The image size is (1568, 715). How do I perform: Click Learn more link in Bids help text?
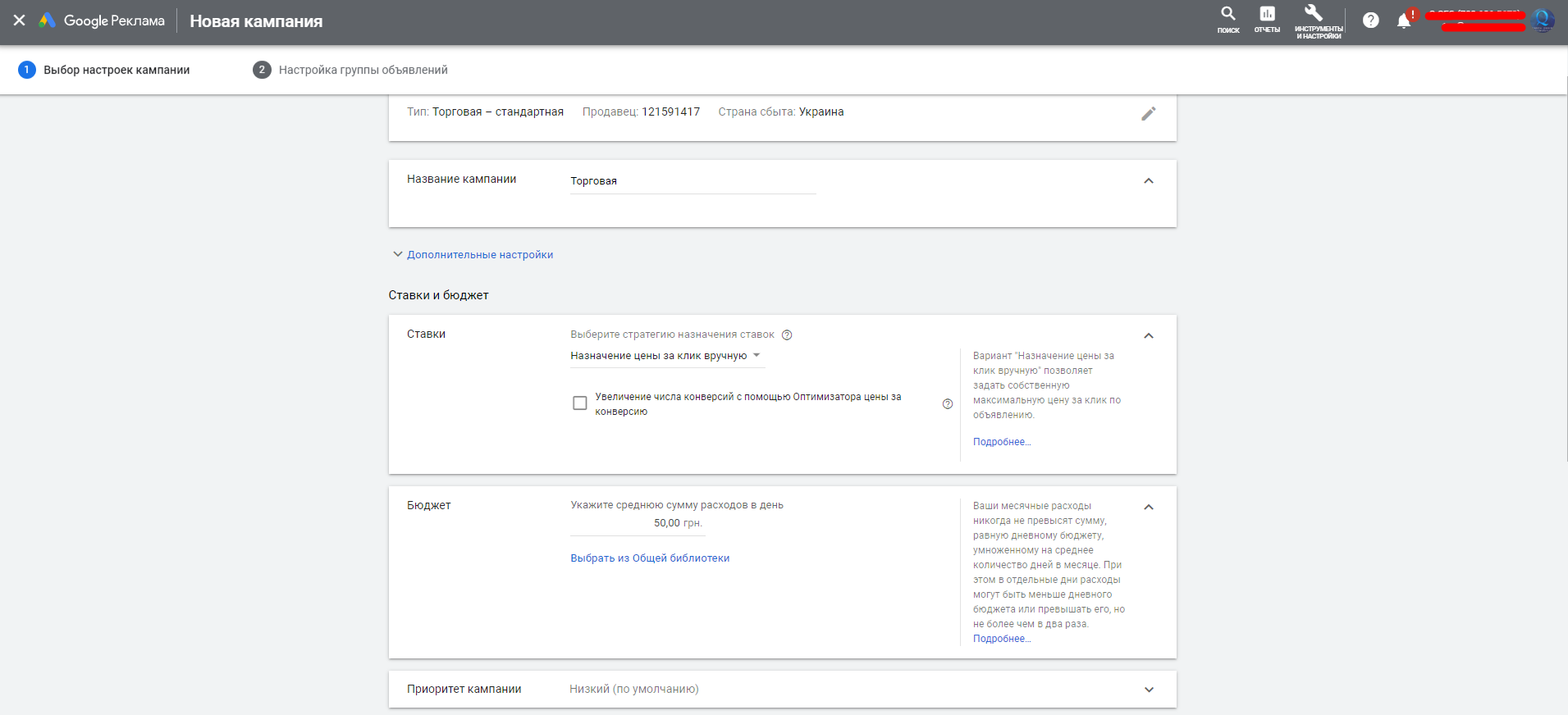[1001, 442]
